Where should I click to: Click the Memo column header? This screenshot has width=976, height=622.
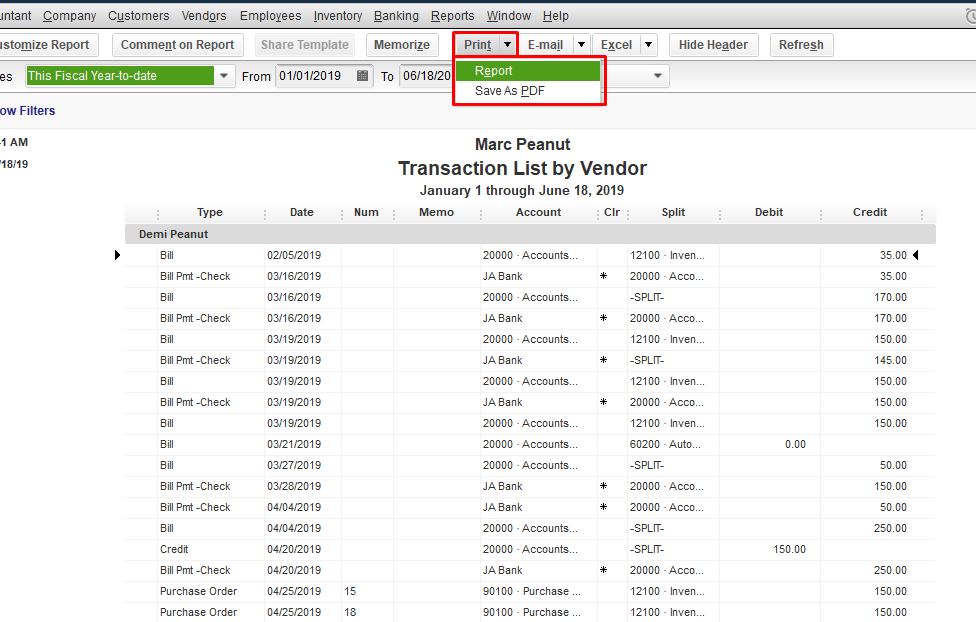tap(436, 212)
